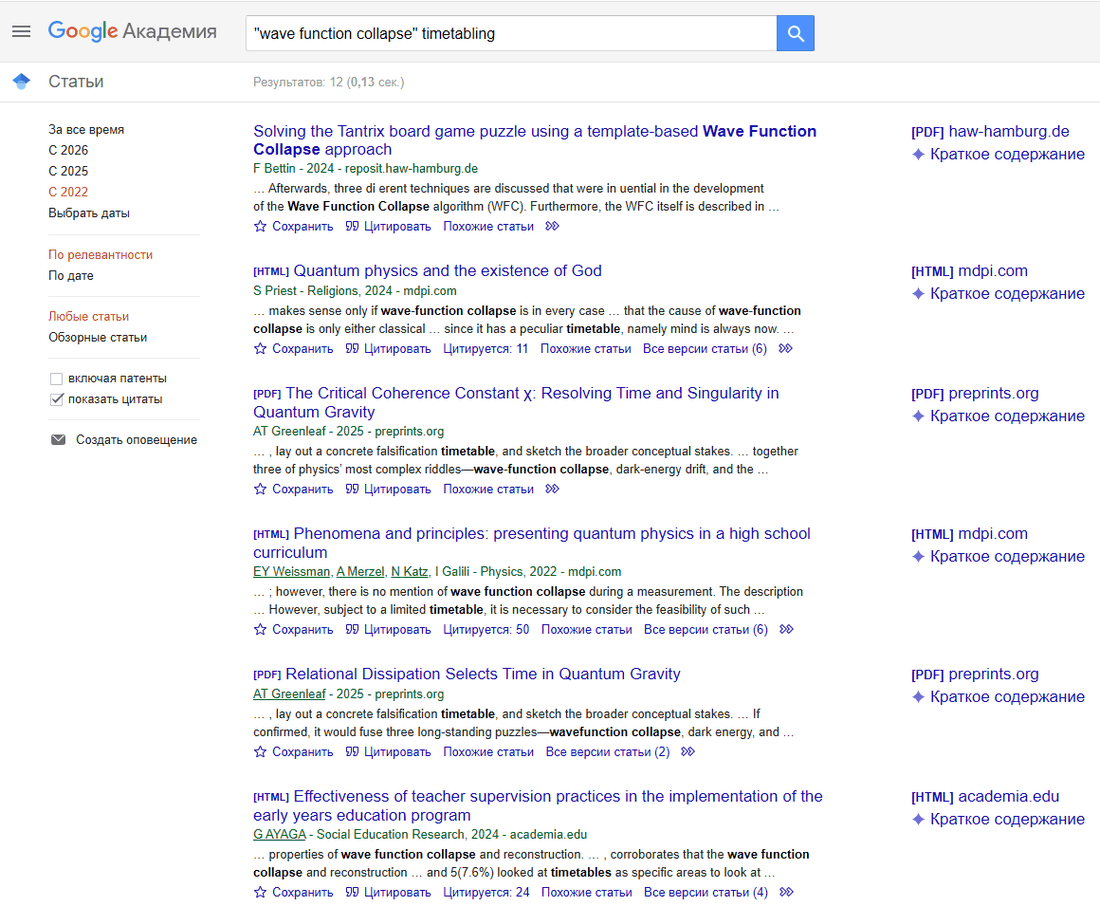Save the Phenomena and principles article with star
This screenshot has height=906, width=1100.
[x=293, y=629]
